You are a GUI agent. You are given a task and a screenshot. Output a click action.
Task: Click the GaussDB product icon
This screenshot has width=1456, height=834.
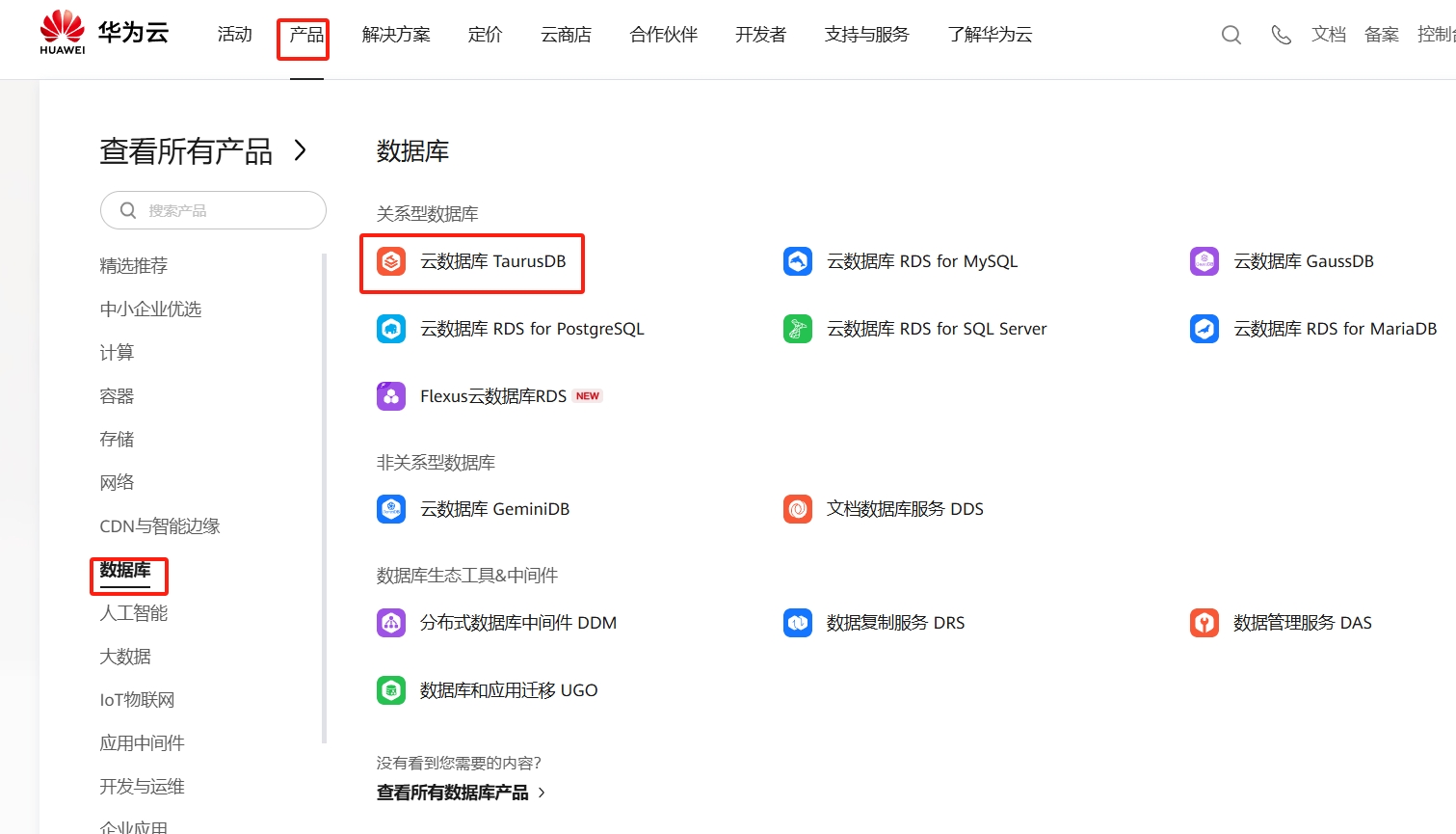click(1205, 261)
